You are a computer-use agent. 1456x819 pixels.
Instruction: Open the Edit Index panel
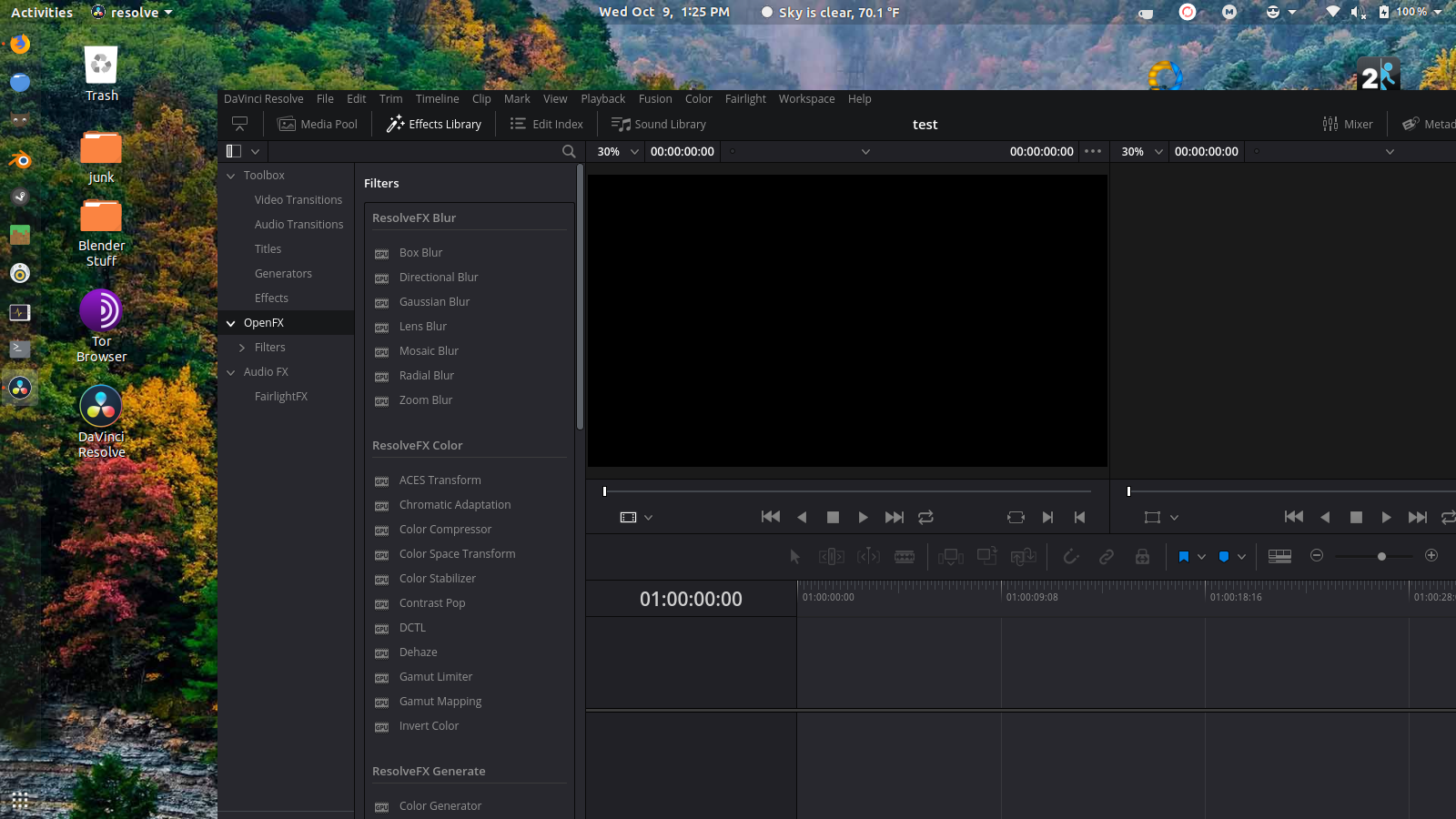[x=546, y=124]
